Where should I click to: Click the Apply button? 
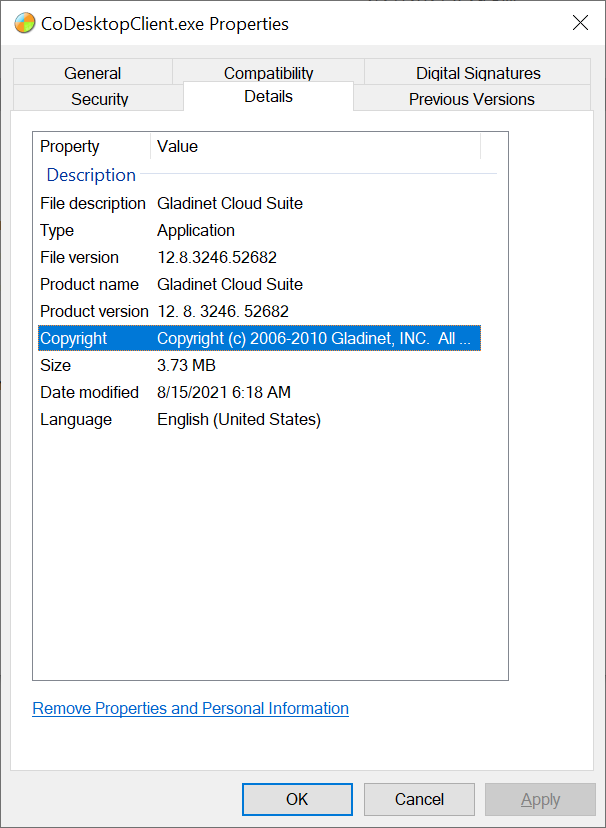(x=540, y=799)
